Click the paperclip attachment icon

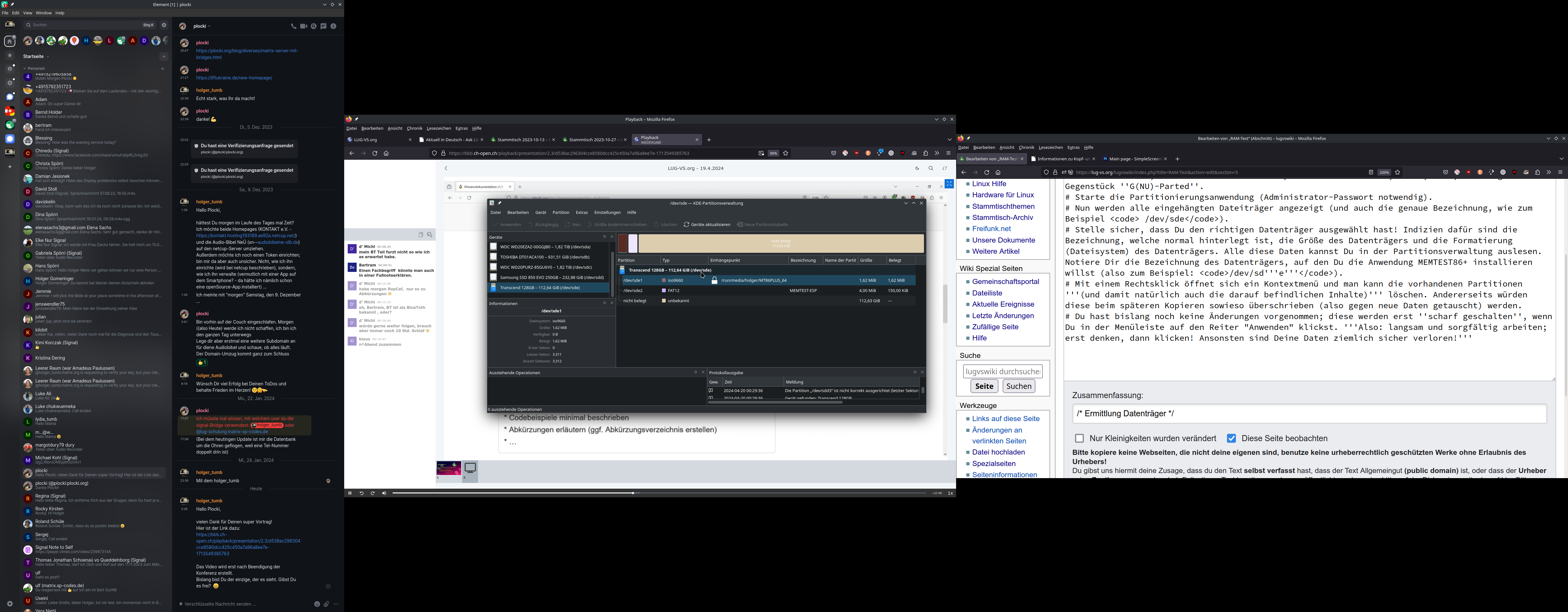tap(326, 604)
